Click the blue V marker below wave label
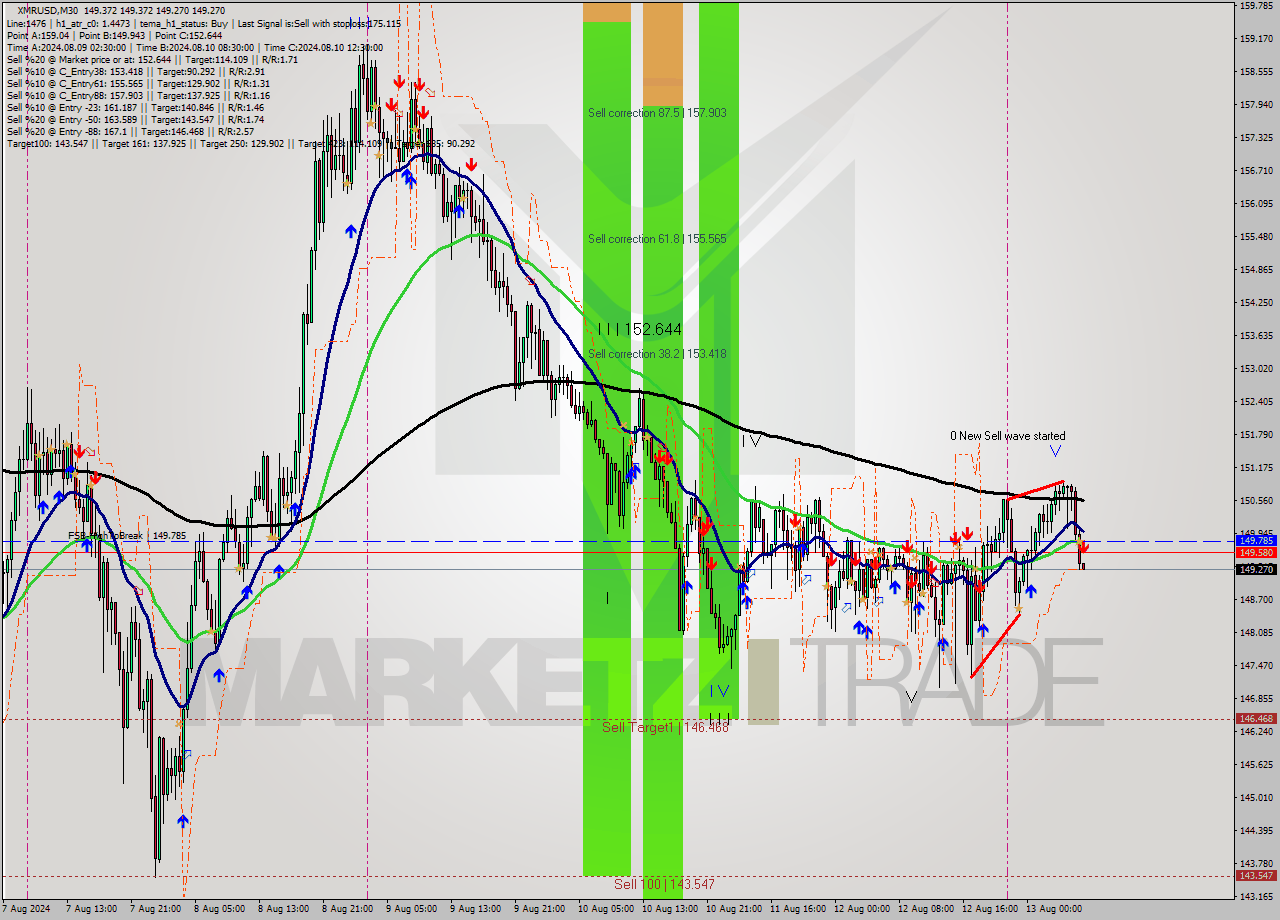This screenshot has width=1280, height=920. [1055, 452]
